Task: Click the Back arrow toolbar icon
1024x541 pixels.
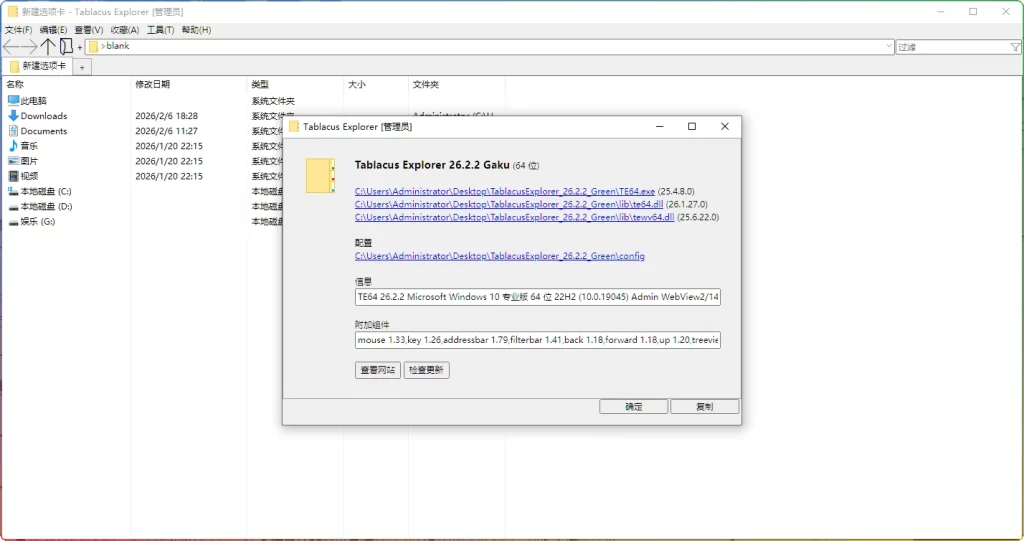Action: [x=11, y=46]
